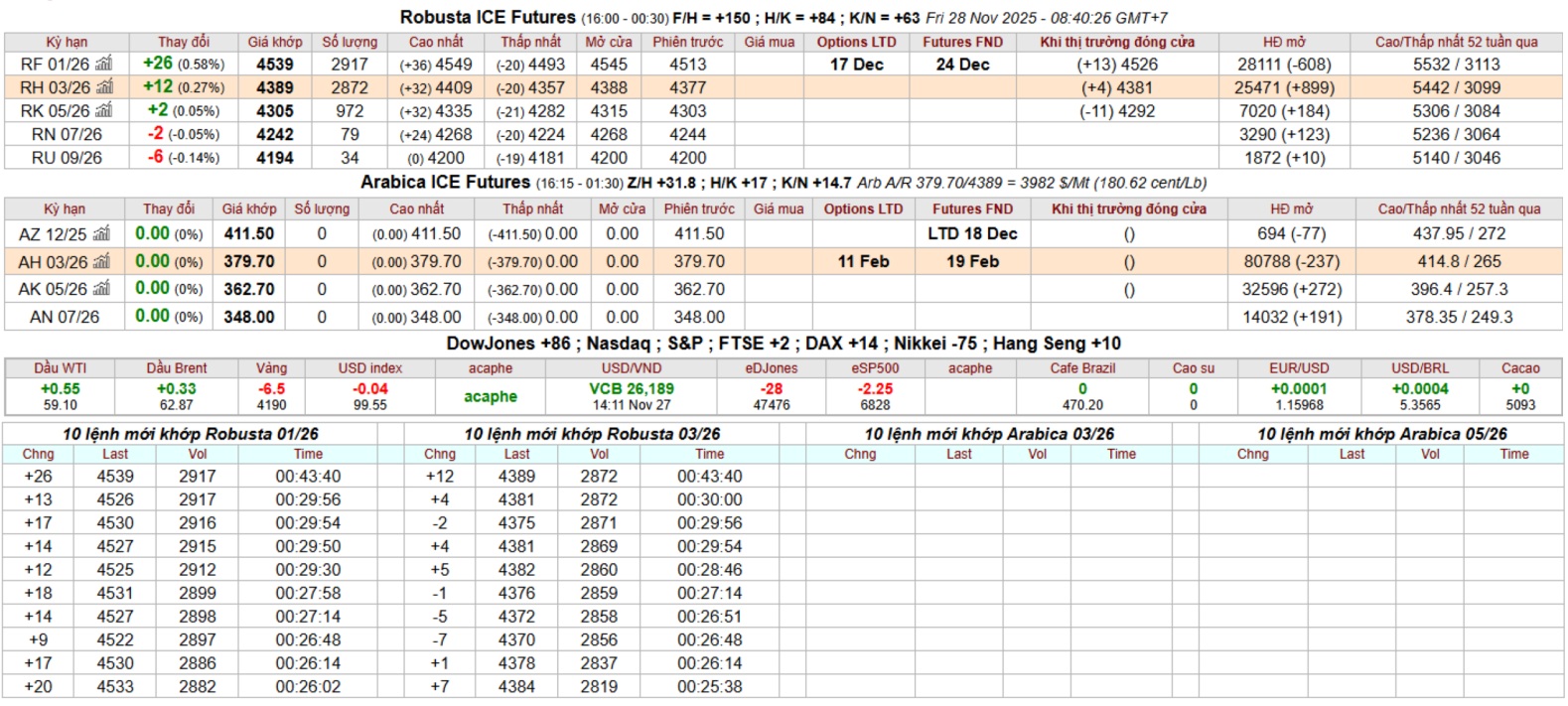Click the chart icon next to AH 03/26
The height and width of the screenshot is (706, 1568).
click(102, 262)
